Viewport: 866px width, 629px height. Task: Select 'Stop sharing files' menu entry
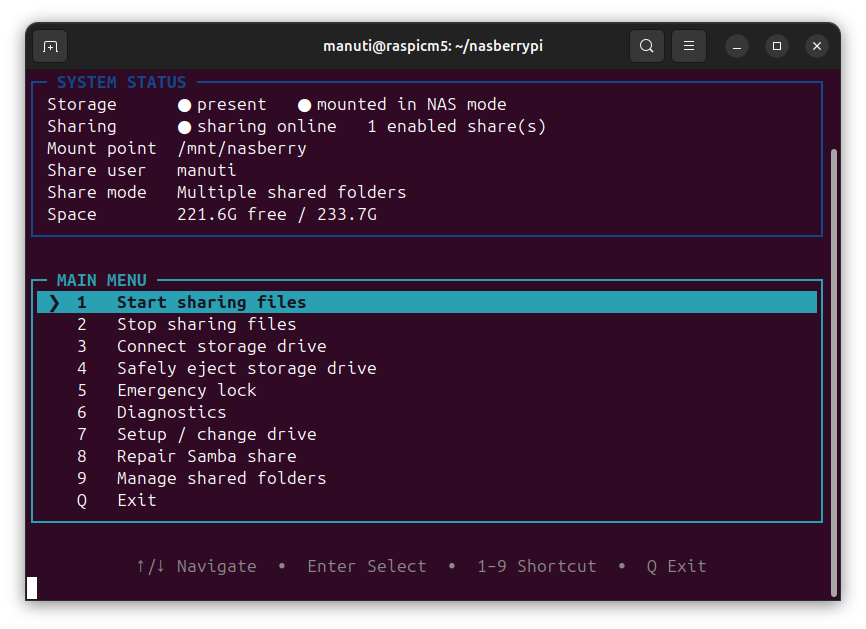click(x=426, y=324)
